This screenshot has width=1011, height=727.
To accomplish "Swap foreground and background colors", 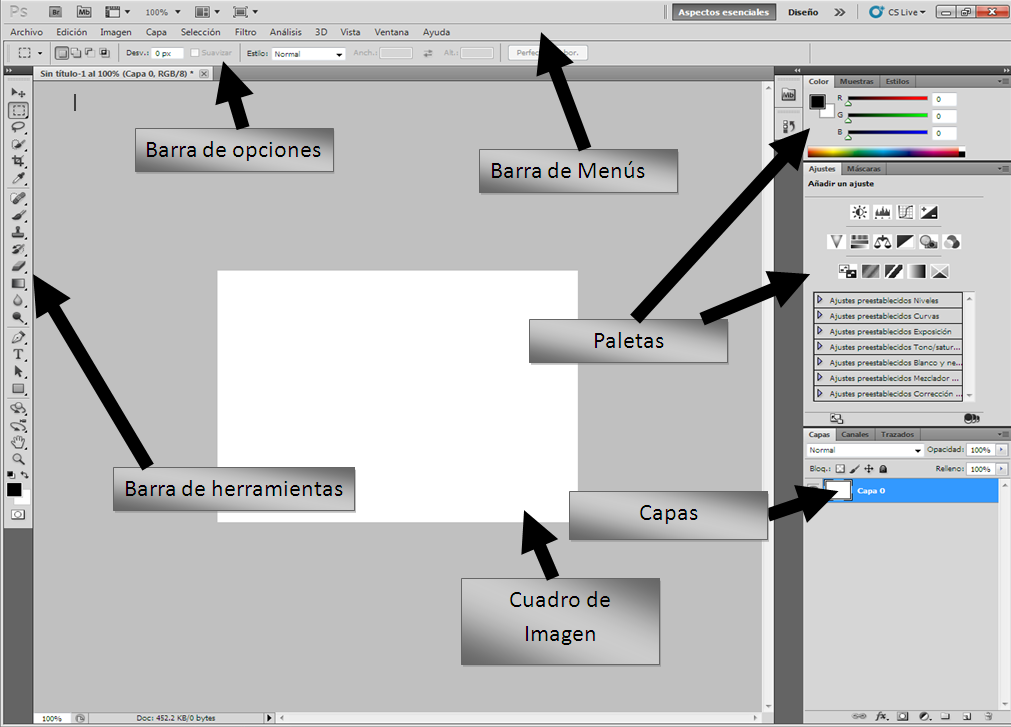I will pyautogui.click(x=25, y=474).
